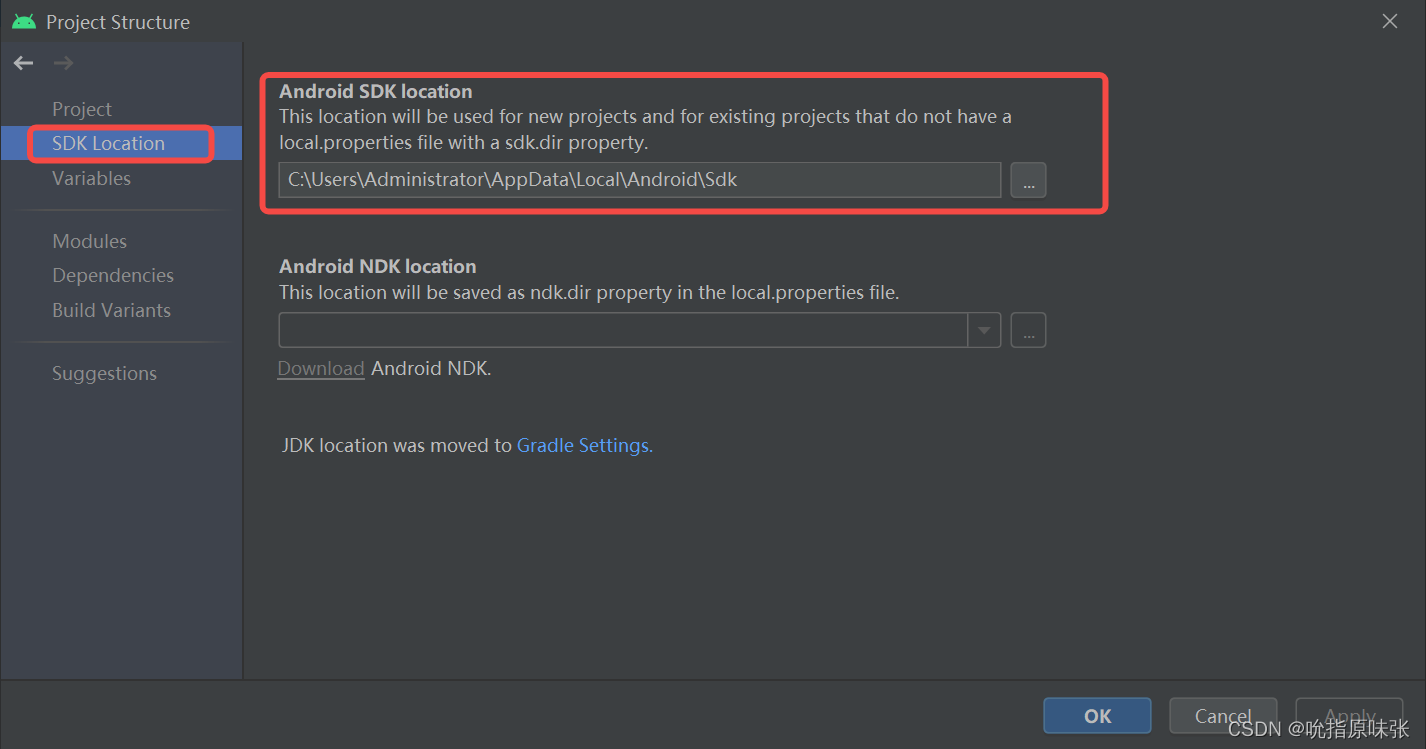Click the Android SDK location heading
The height and width of the screenshot is (749, 1426).
tap(375, 91)
